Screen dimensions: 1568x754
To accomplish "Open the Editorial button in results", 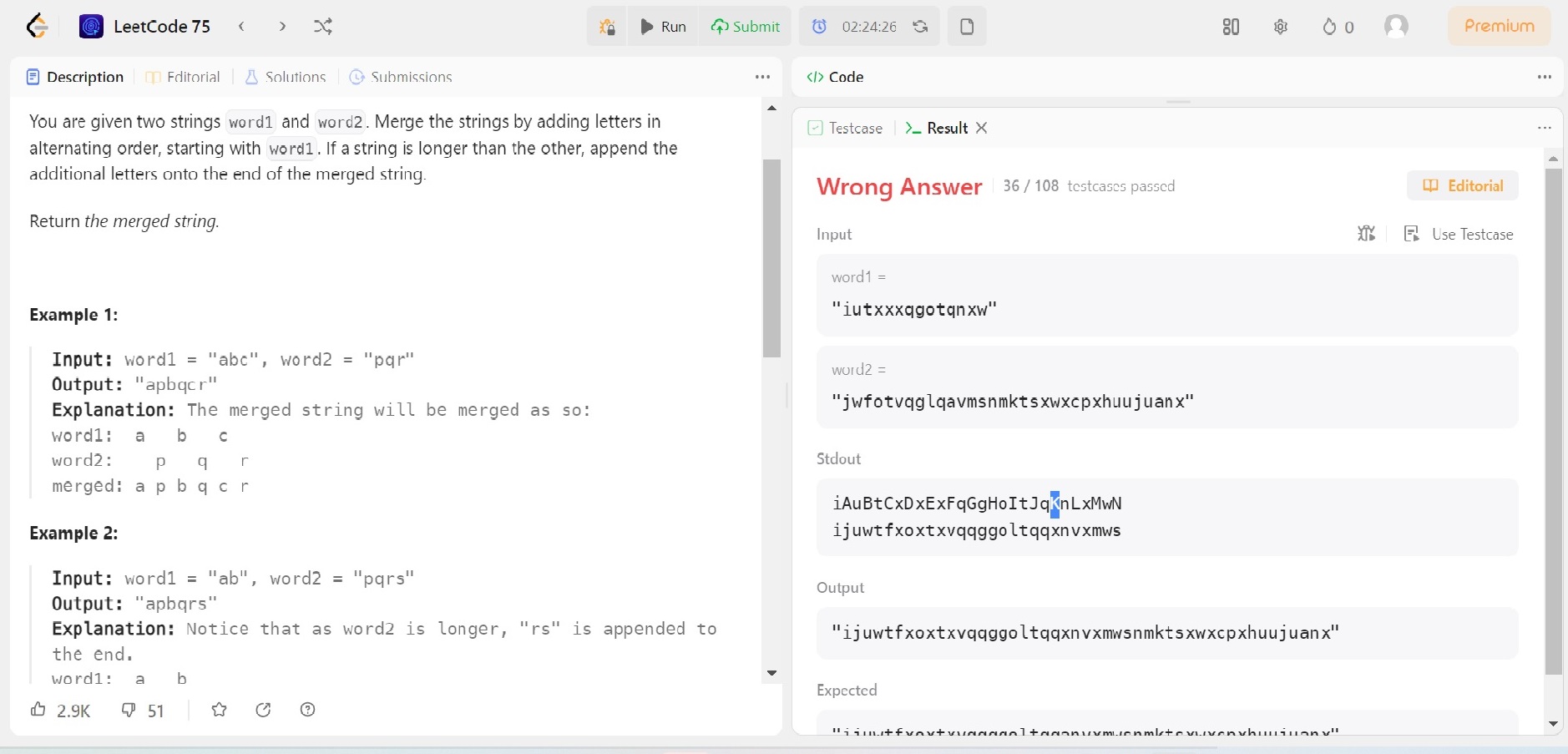I will [1463, 185].
